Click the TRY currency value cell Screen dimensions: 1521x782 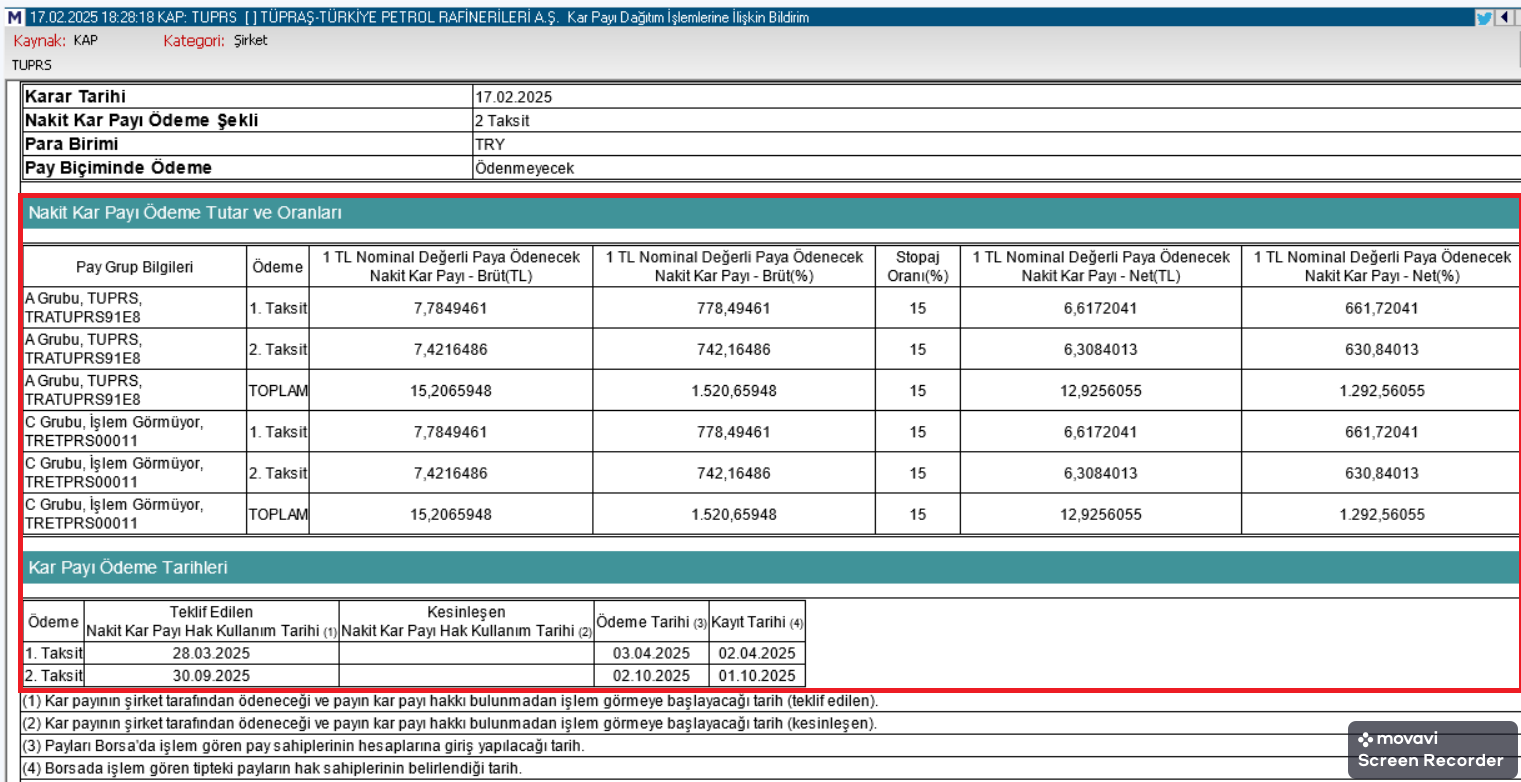tap(490, 144)
